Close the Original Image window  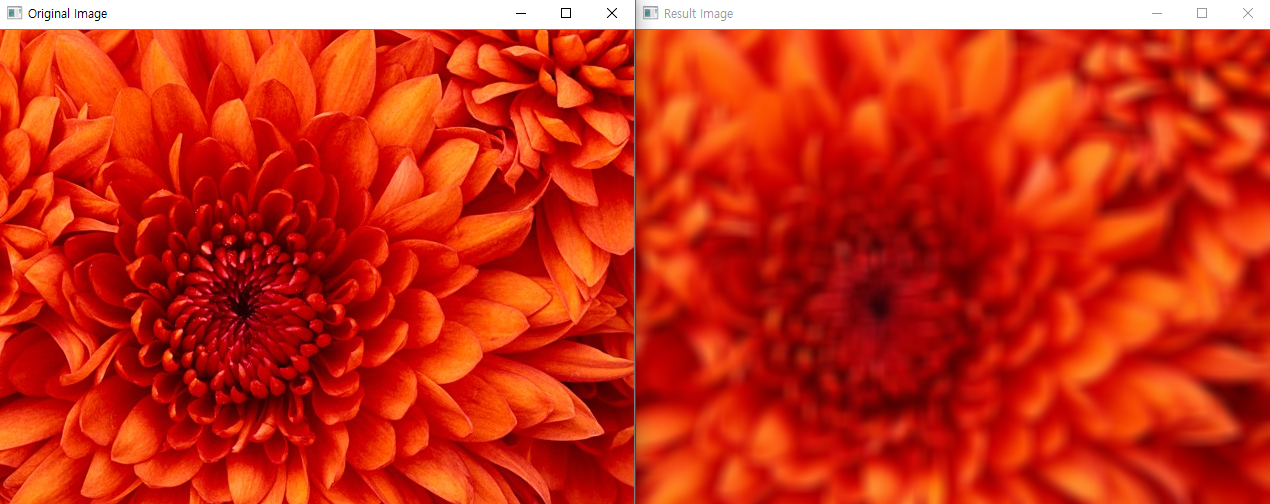[612, 14]
